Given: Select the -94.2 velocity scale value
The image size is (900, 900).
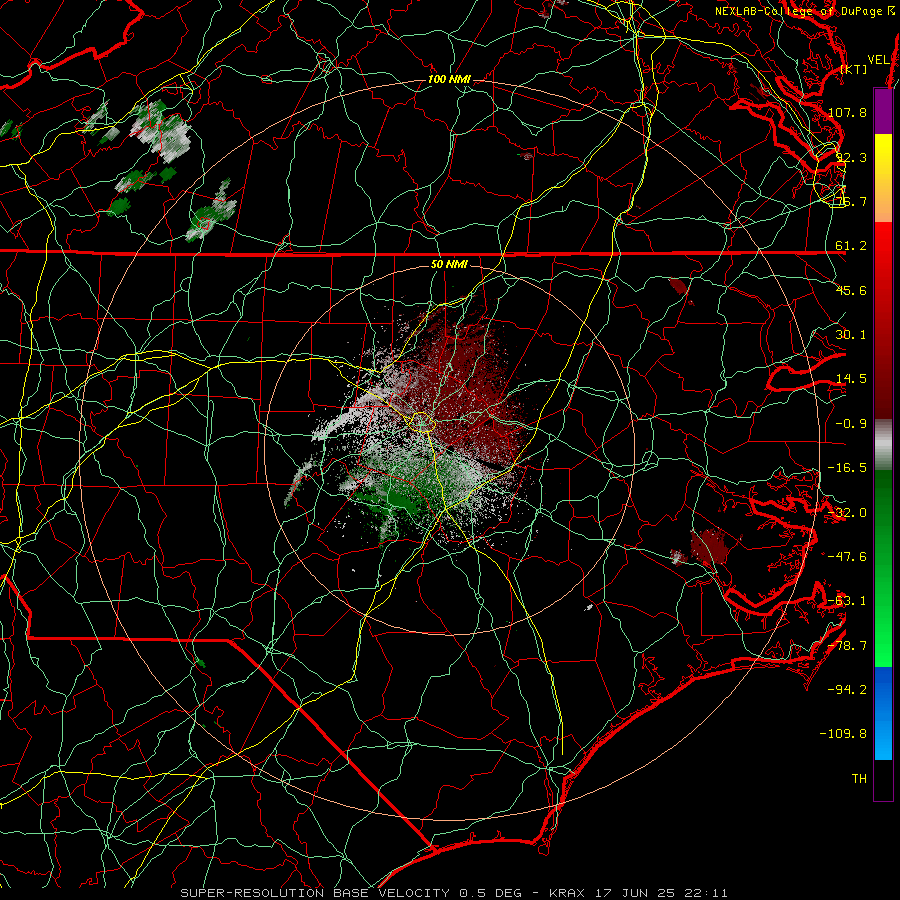Looking at the screenshot, I should click(847, 690).
